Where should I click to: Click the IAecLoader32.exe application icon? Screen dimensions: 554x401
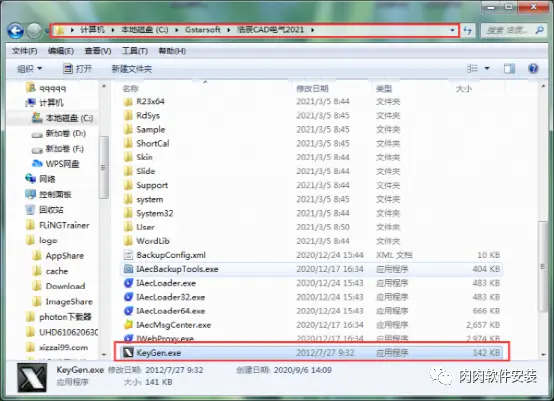click(x=128, y=297)
